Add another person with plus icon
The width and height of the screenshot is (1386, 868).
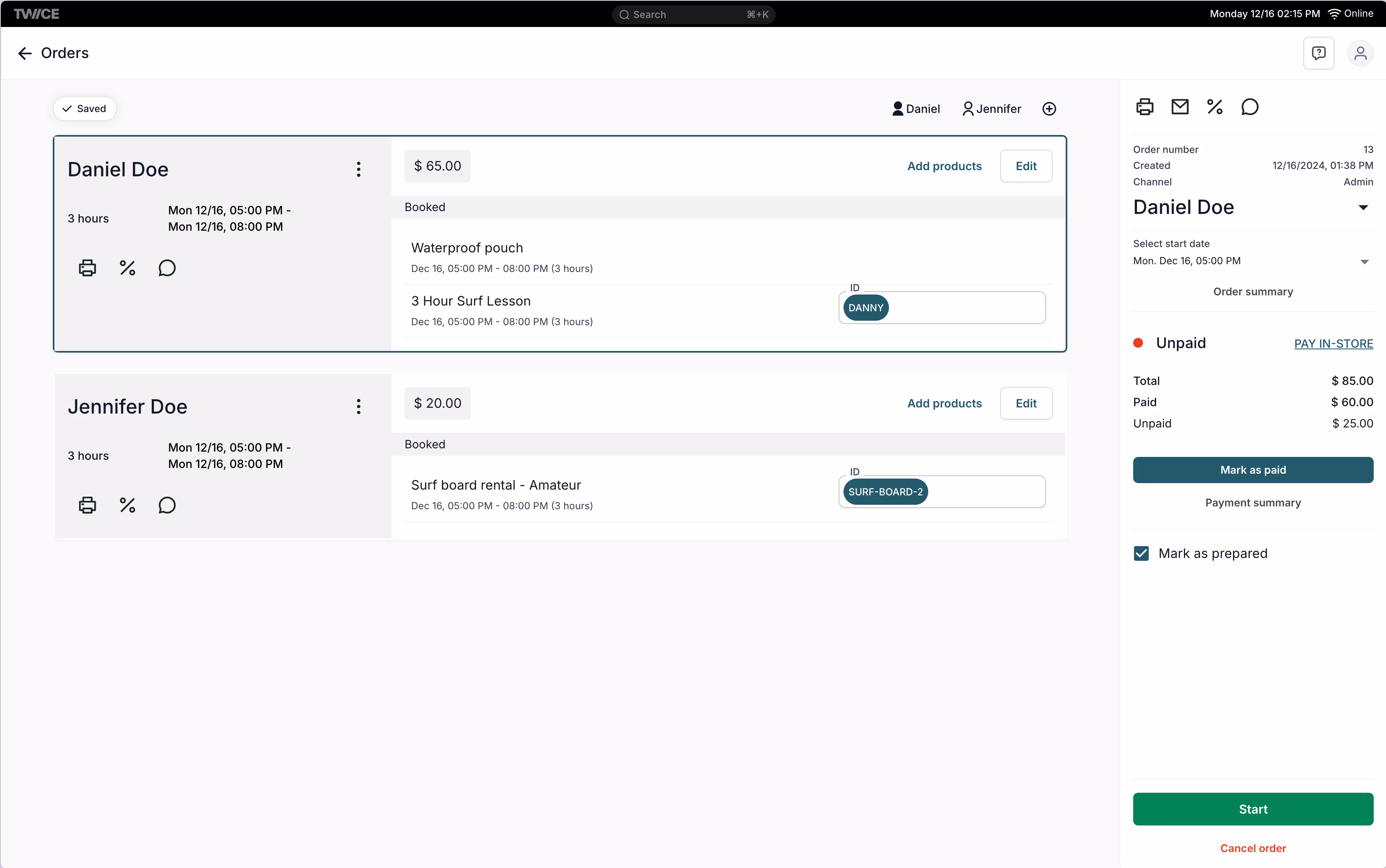tap(1049, 109)
